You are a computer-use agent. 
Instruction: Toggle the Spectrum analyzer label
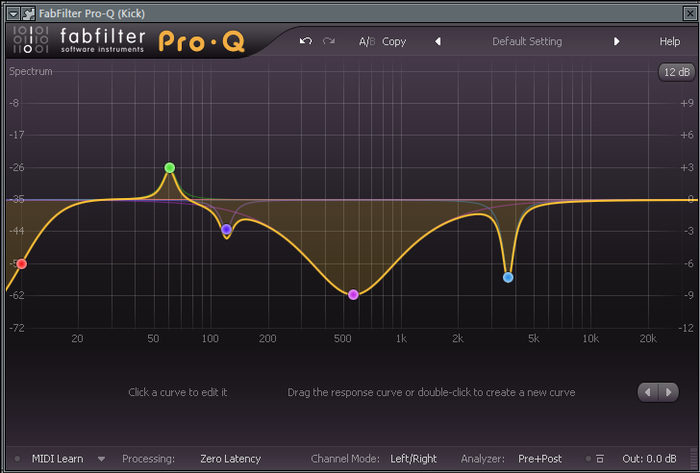(31, 71)
